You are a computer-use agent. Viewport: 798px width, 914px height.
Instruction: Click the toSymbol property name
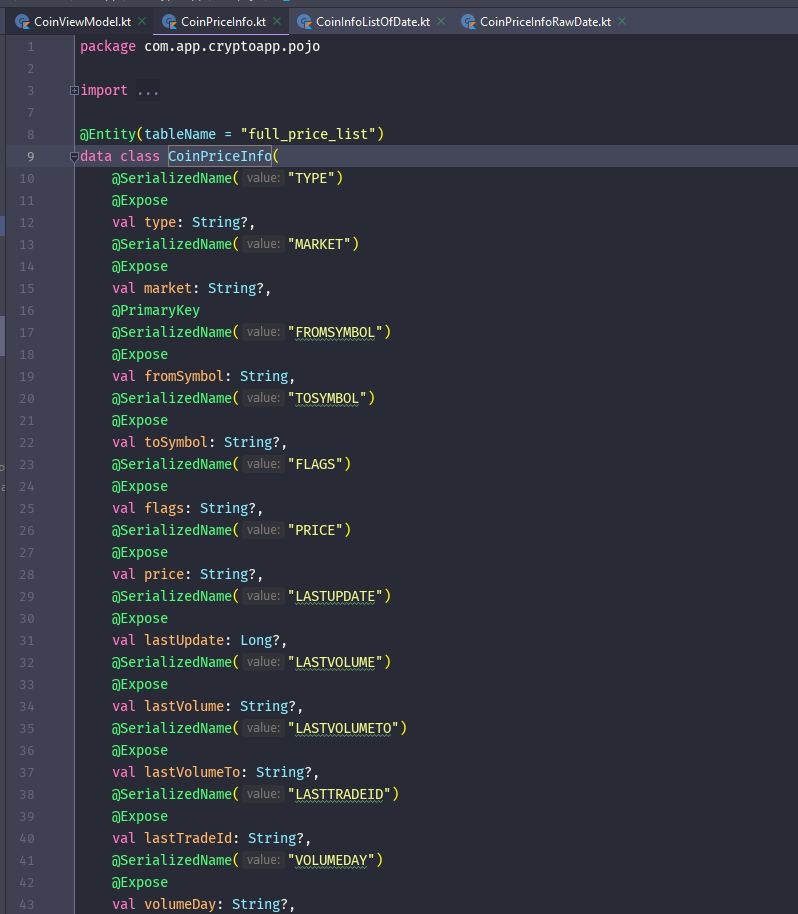(x=176, y=442)
